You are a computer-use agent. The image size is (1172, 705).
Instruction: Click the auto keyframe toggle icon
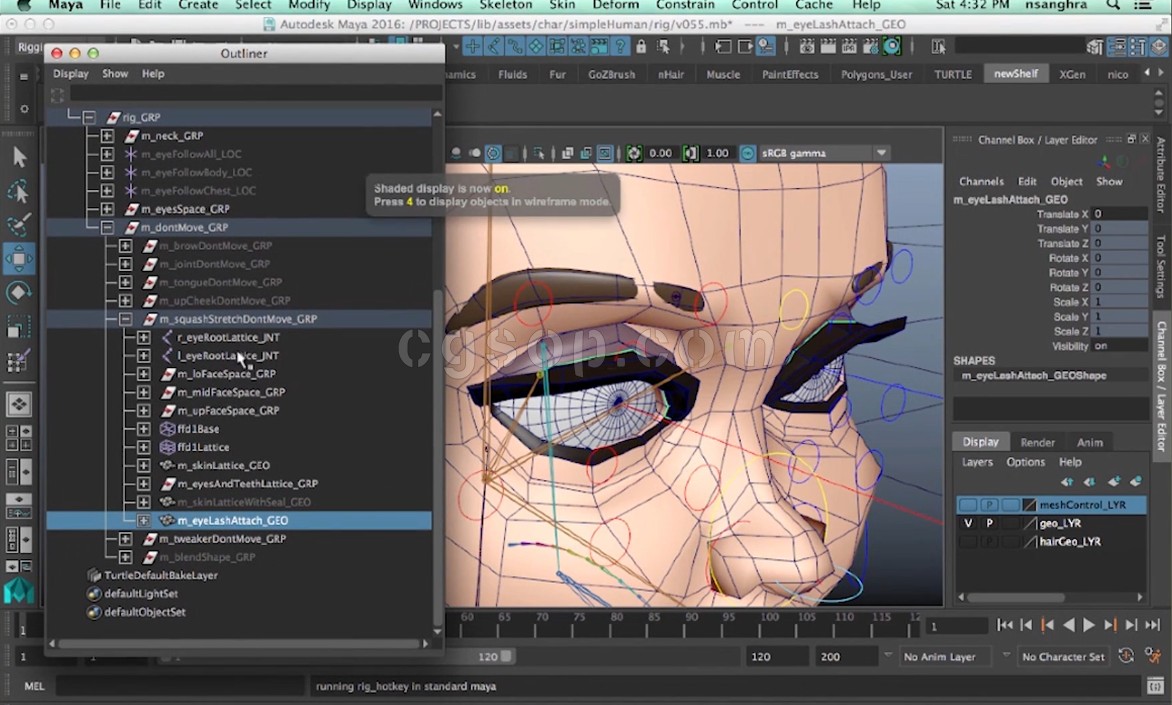(1127, 656)
